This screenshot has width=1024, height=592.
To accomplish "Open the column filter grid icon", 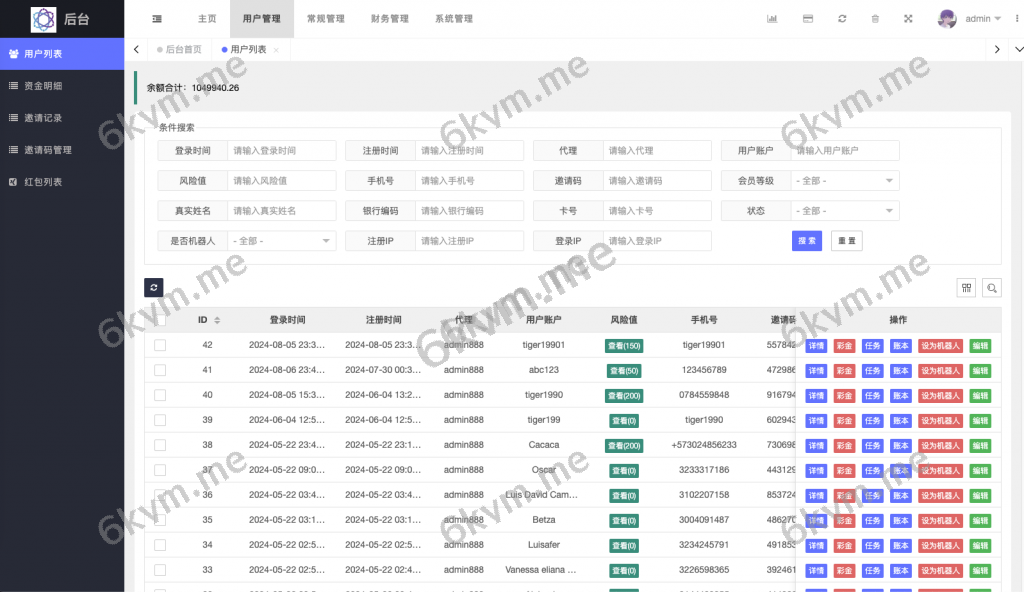I will pos(966,288).
